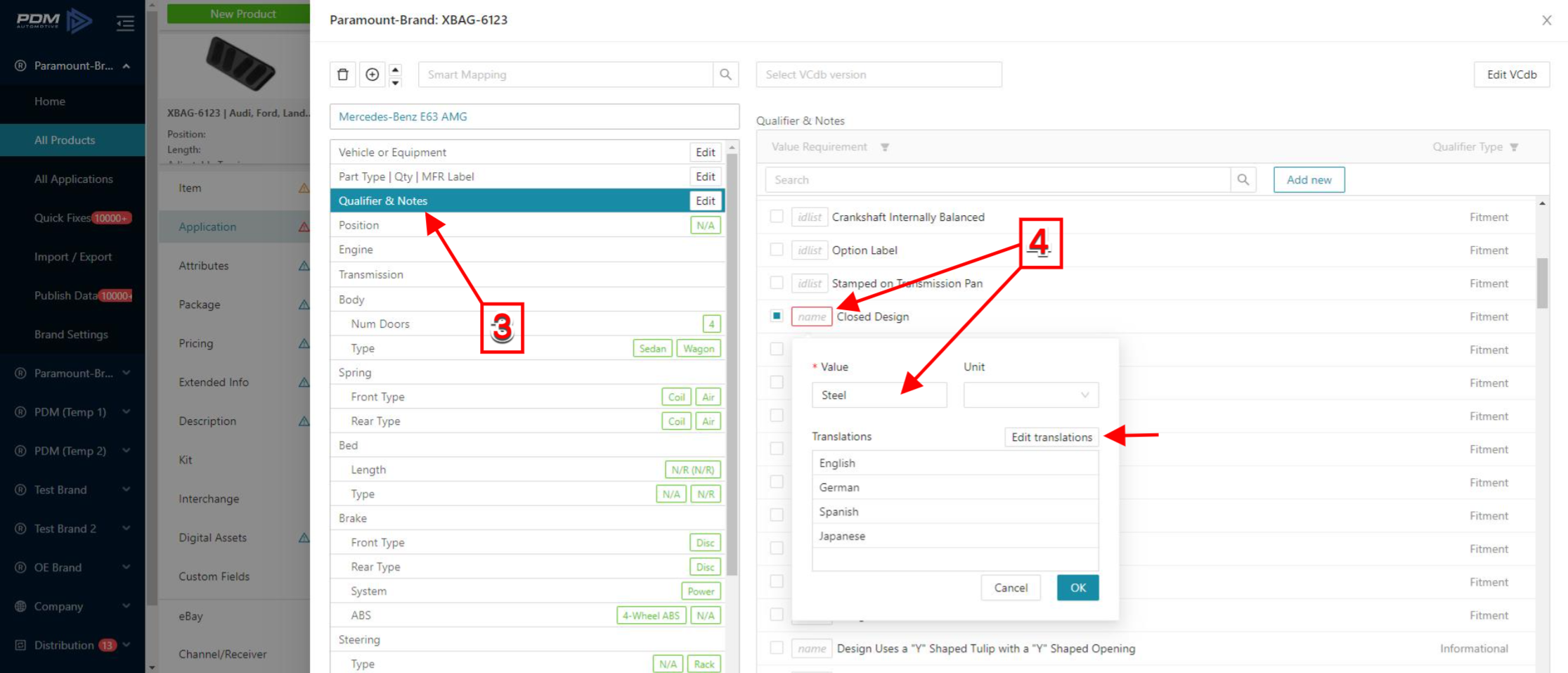
Task: Check the Option Label checkbox
Action: 777,250
